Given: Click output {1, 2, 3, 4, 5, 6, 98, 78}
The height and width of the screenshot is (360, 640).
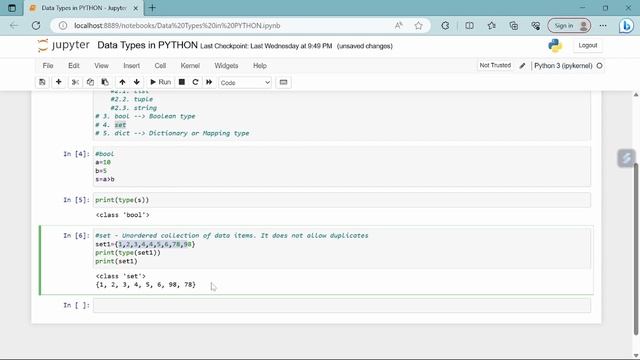Looking at the screenshot, I should (146, 284).
